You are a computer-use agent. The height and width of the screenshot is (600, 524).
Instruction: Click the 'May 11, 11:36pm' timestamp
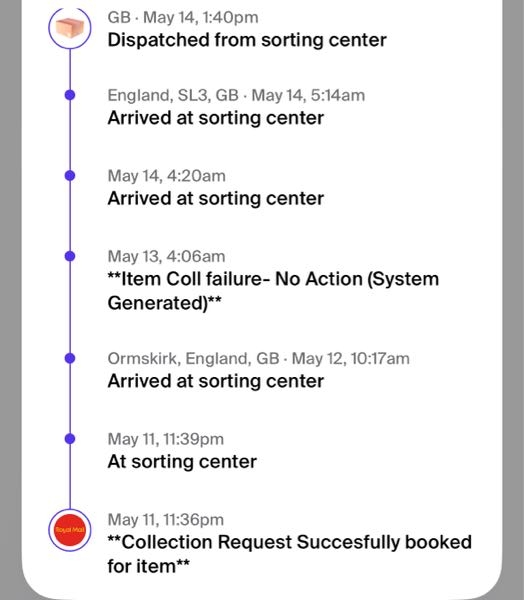pyautogui.click(x=165, y=520)
